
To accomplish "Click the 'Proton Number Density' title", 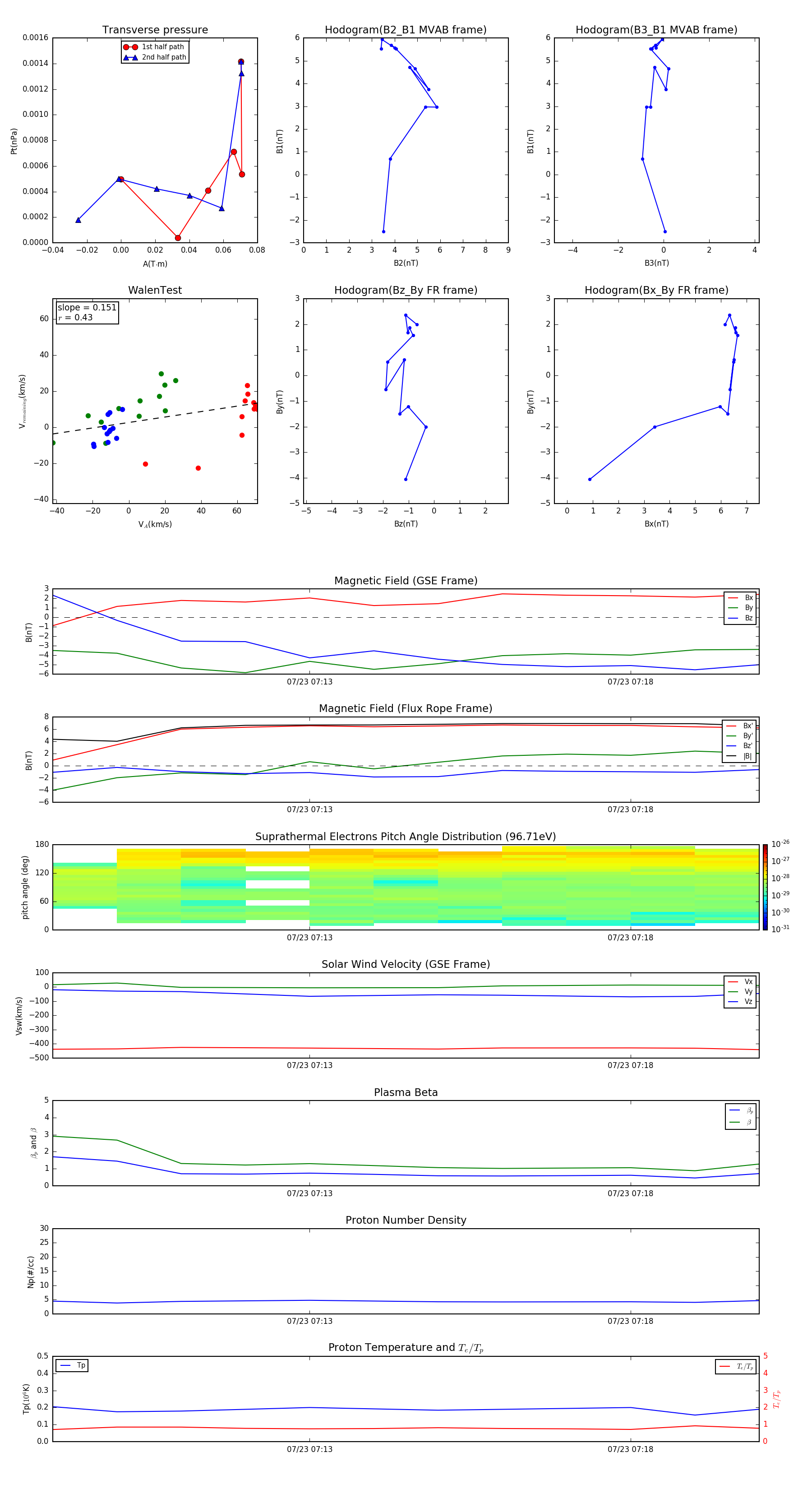I will pos(406,1220).
